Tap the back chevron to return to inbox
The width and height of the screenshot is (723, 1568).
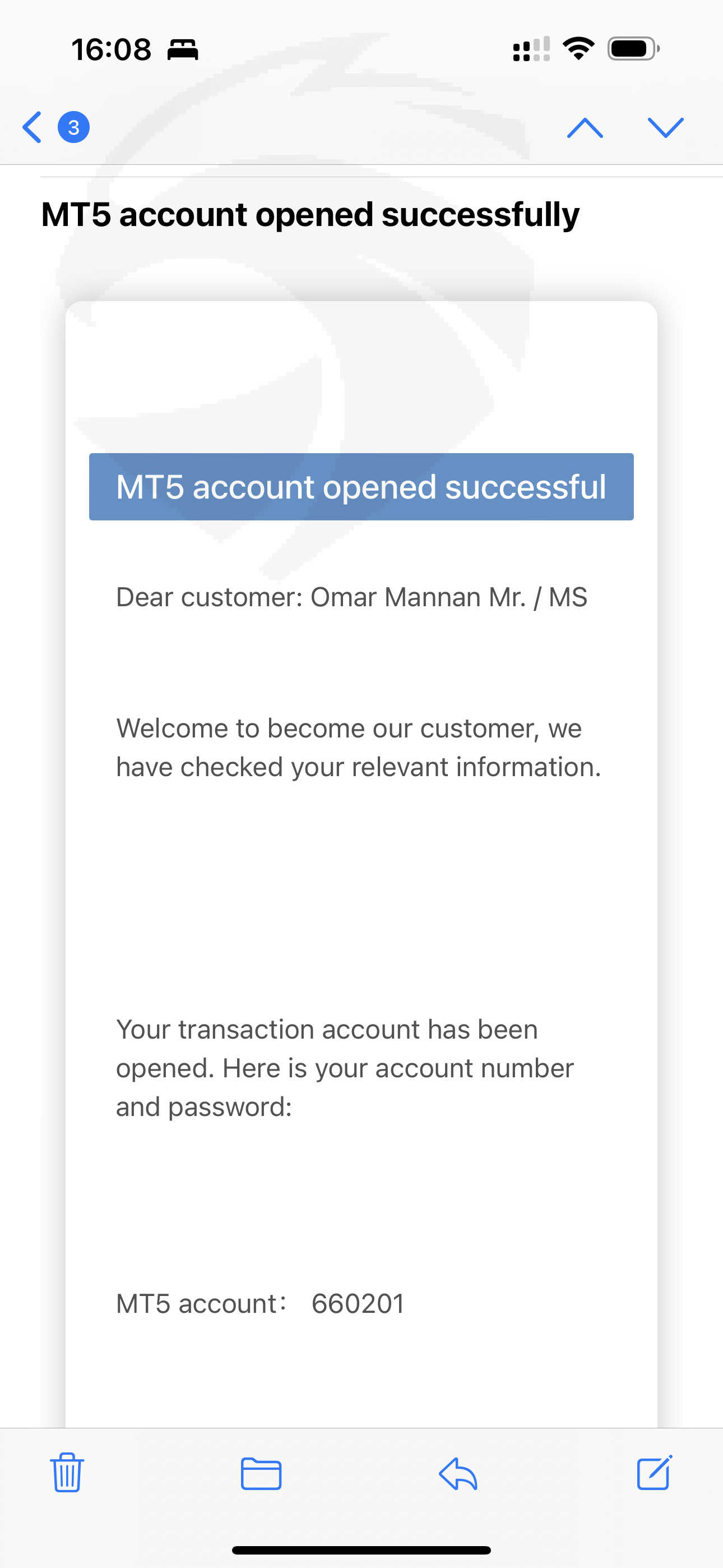31,127
